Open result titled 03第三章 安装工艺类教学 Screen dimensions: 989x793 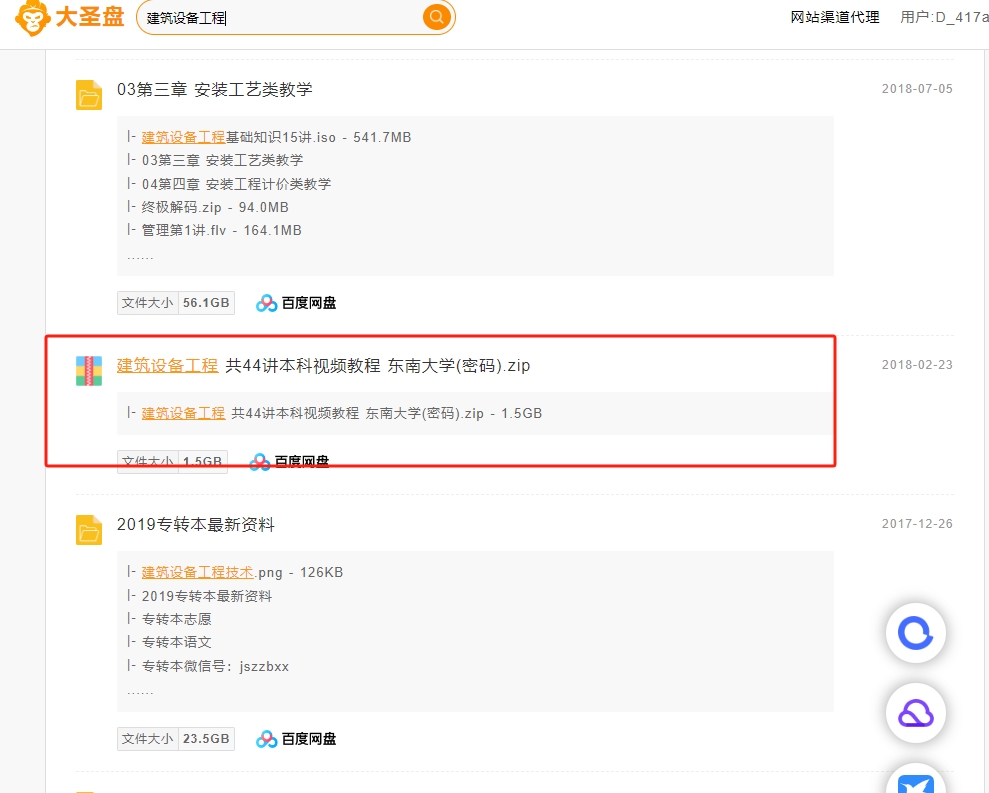tap(214, 90)
